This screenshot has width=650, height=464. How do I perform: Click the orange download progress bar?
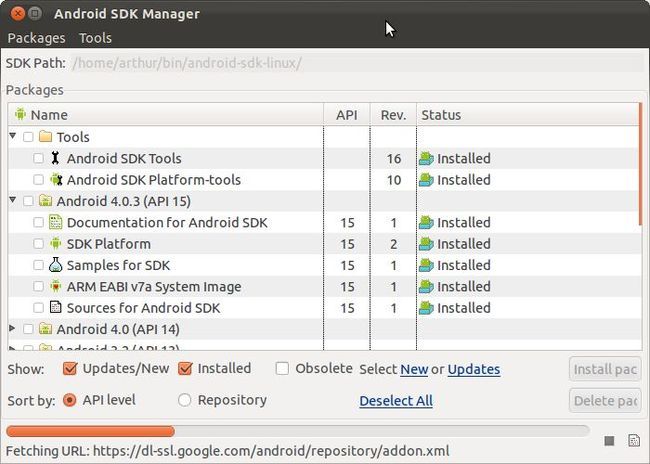pyautogui.click(x=90, y=431)
